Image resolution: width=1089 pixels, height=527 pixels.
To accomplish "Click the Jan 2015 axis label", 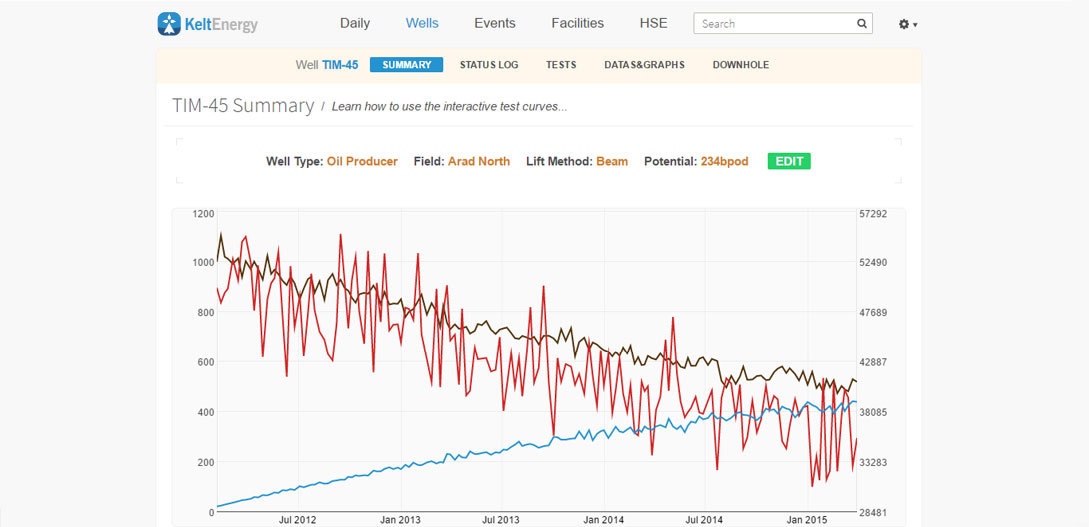I will 806,519.
